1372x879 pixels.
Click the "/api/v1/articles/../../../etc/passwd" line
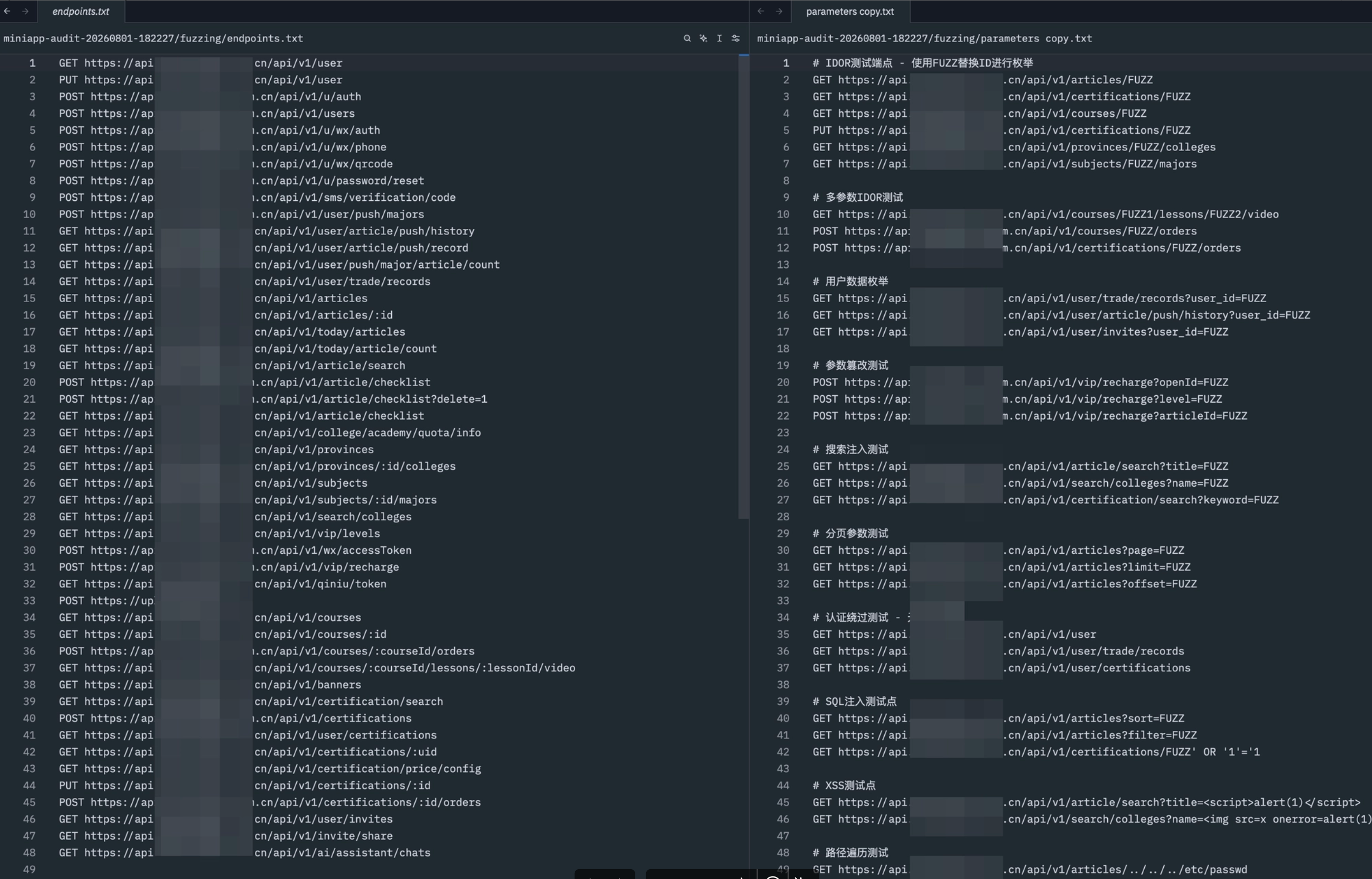(x=1030, y=869)
